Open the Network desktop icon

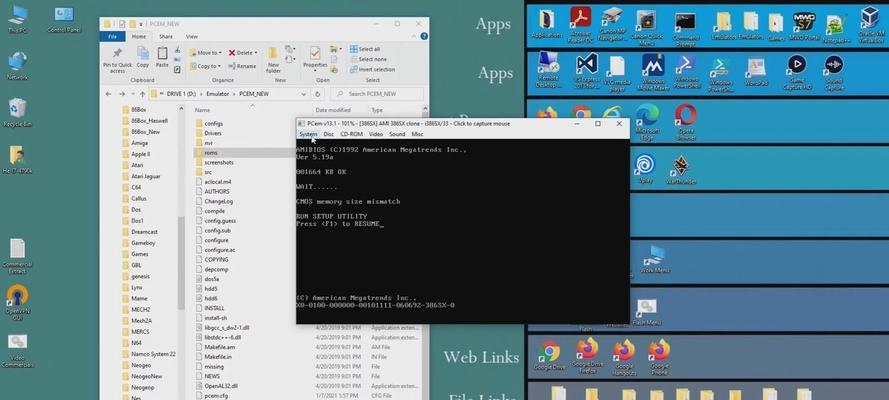[18, 66]
